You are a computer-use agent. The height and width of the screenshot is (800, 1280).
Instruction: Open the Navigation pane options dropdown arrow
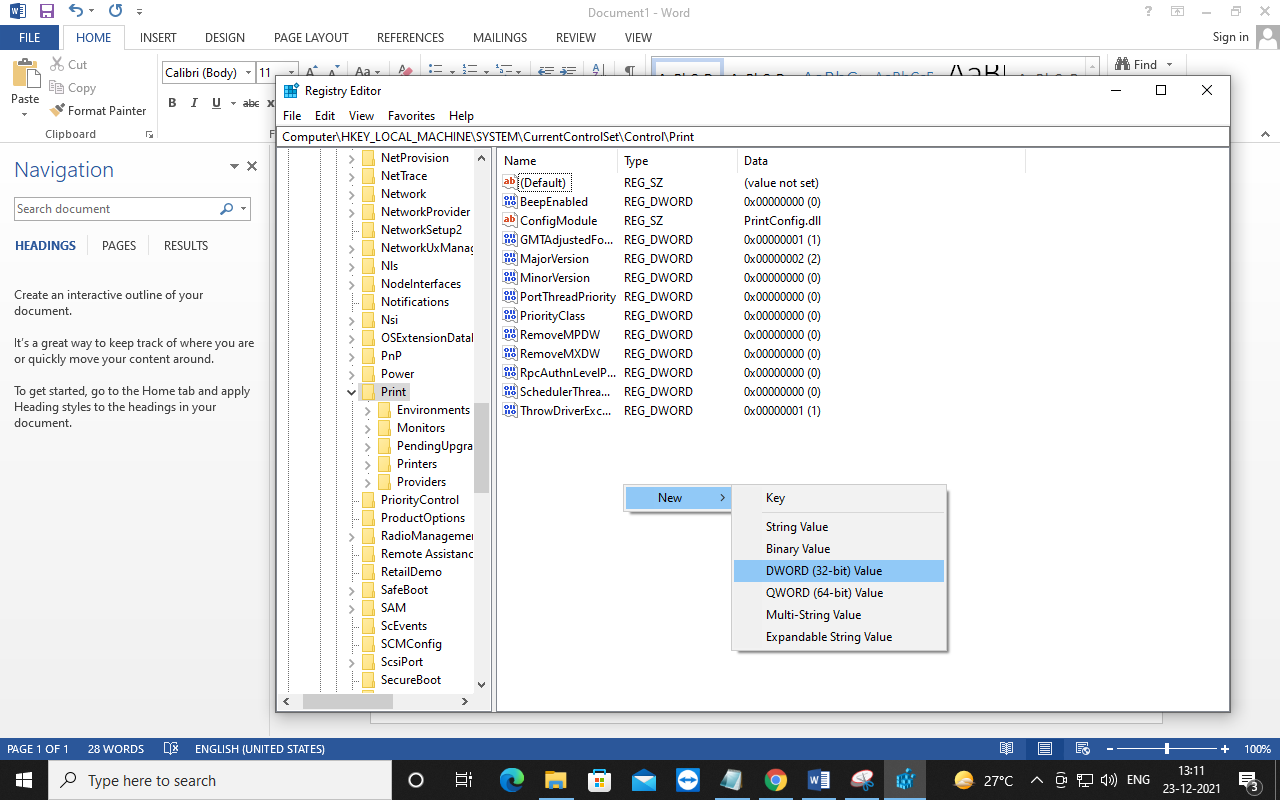234,167
